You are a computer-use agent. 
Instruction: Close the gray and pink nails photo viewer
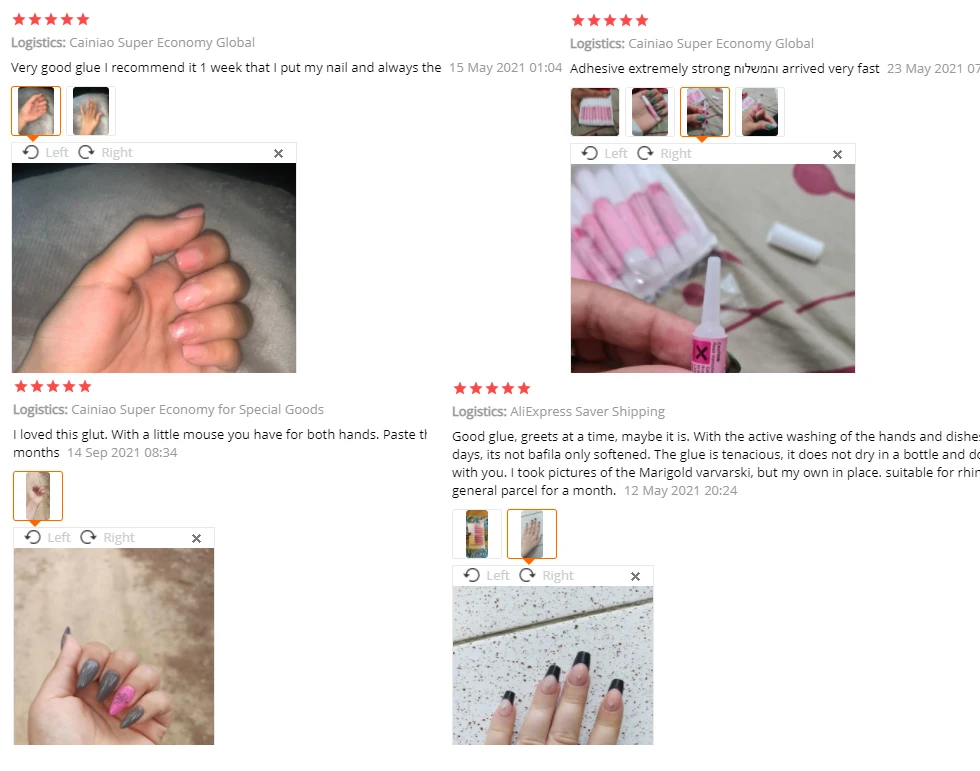(196, 538)
